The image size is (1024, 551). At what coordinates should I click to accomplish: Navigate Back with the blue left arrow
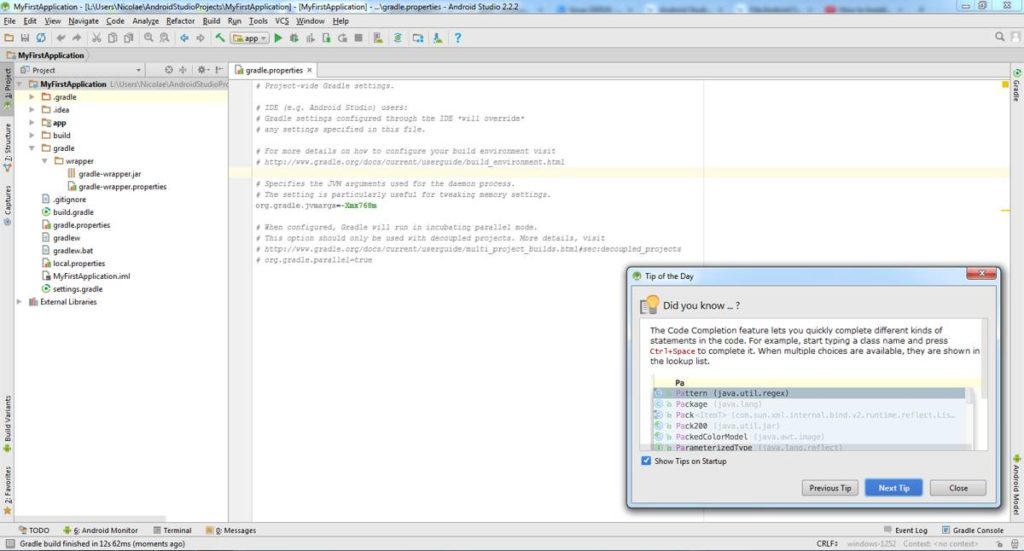tap(184, 38)
